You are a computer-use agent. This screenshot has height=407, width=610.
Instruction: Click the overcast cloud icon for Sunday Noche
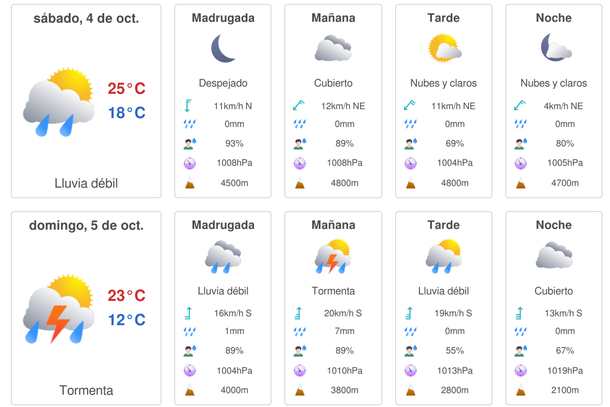(x=554, y=256)
